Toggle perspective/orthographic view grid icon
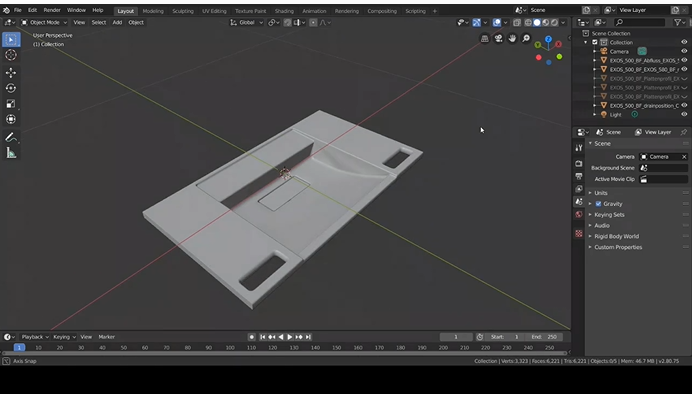The width and height of the screenshot is (692, 394). tap(485, 39)
